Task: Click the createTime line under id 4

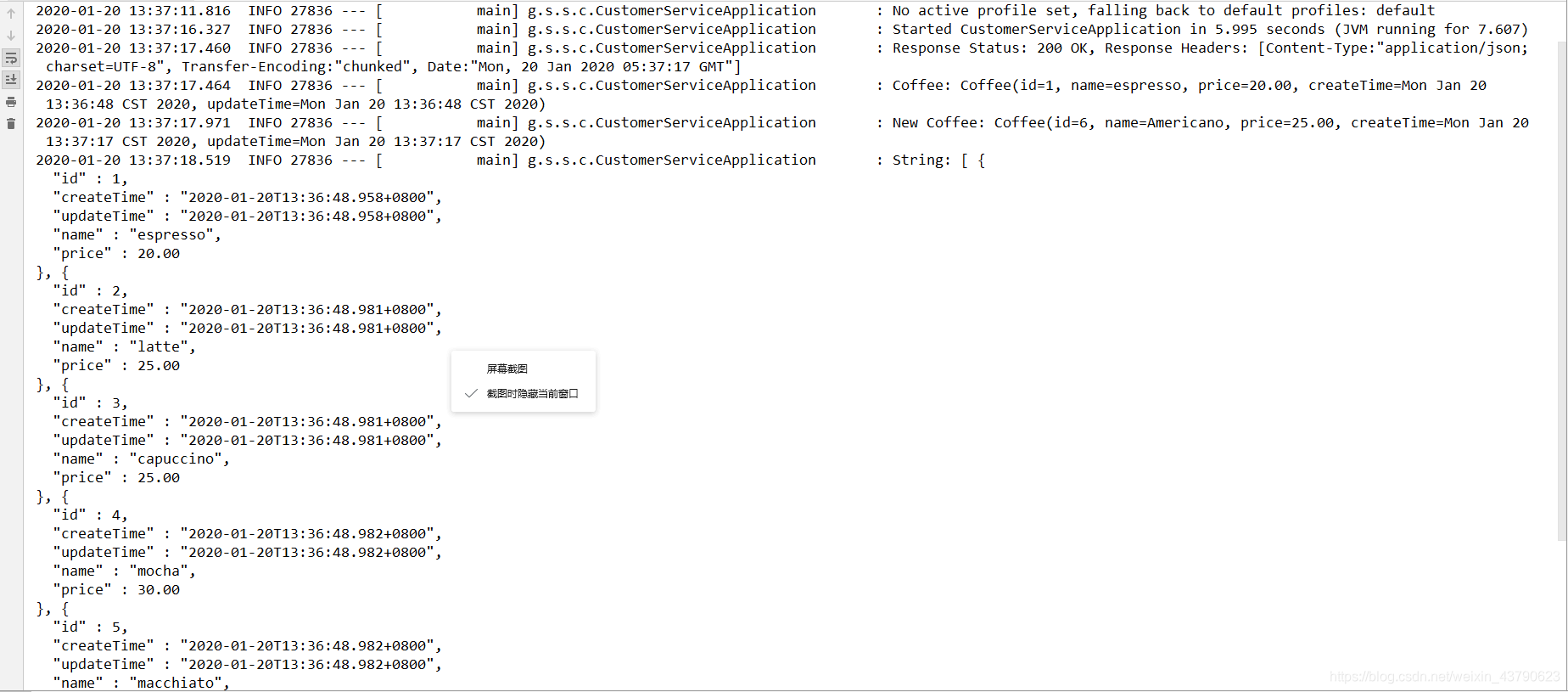Action: coord(247,533)
